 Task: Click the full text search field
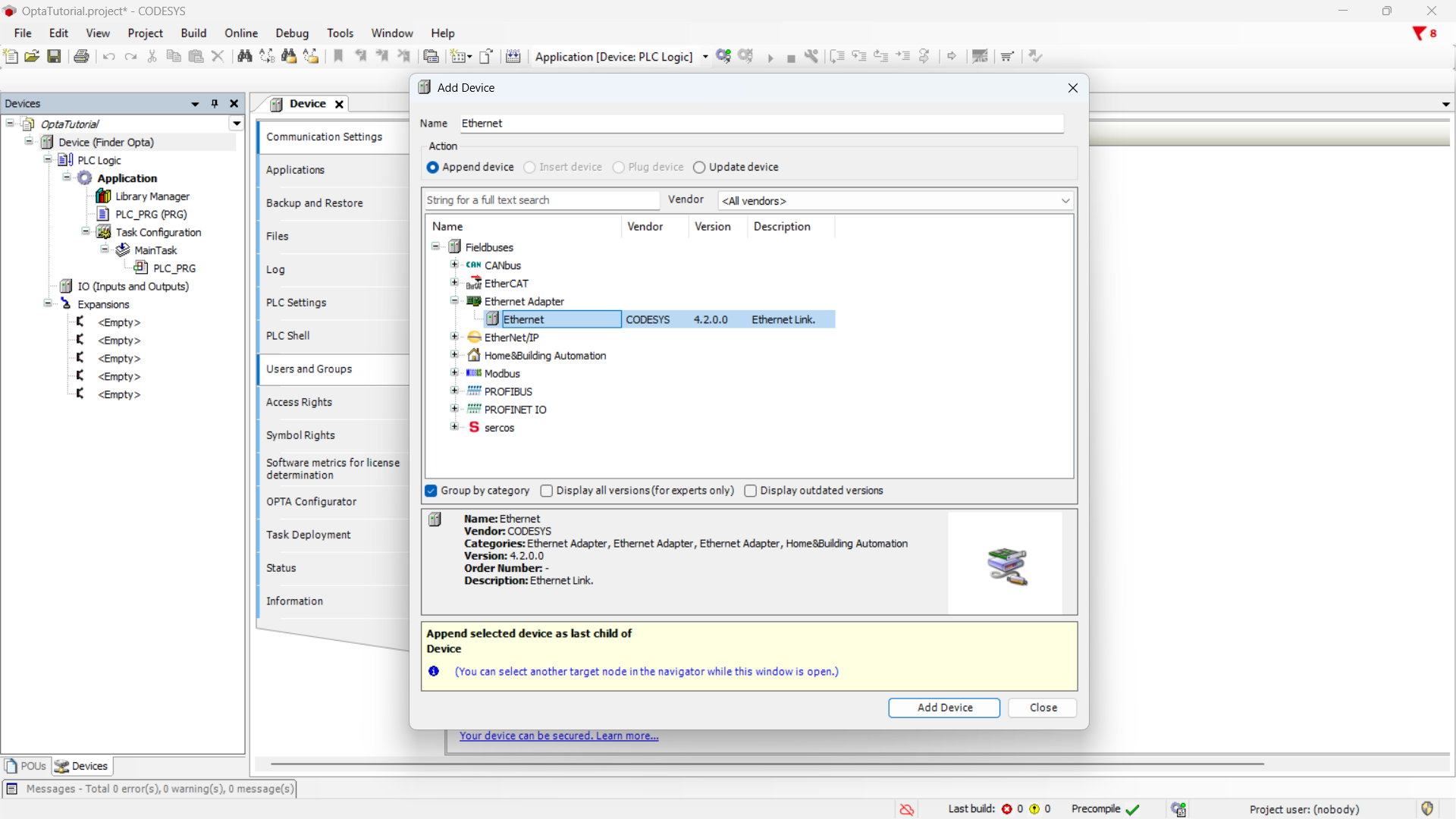[x=541, y=200]
